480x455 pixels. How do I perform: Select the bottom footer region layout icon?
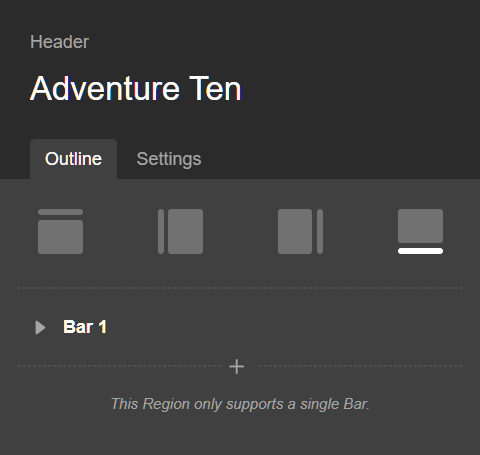point(420,231)
